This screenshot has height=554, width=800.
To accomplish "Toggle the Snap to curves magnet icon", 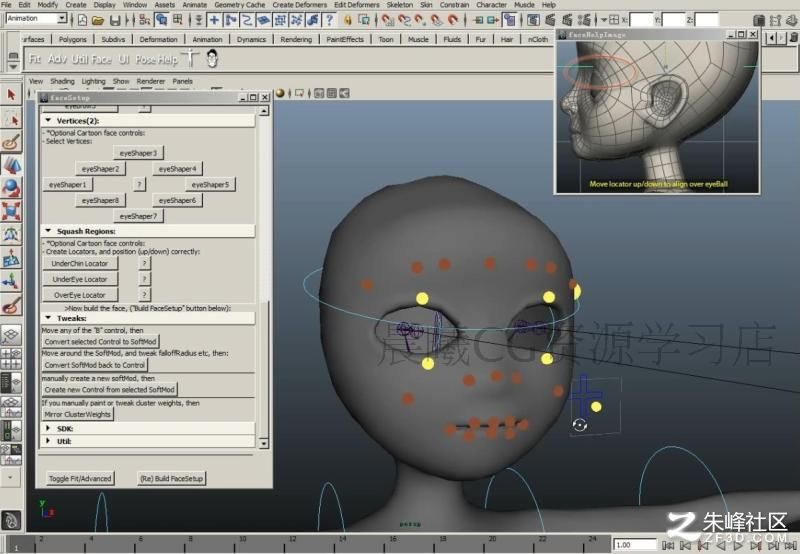I will 404,20.
